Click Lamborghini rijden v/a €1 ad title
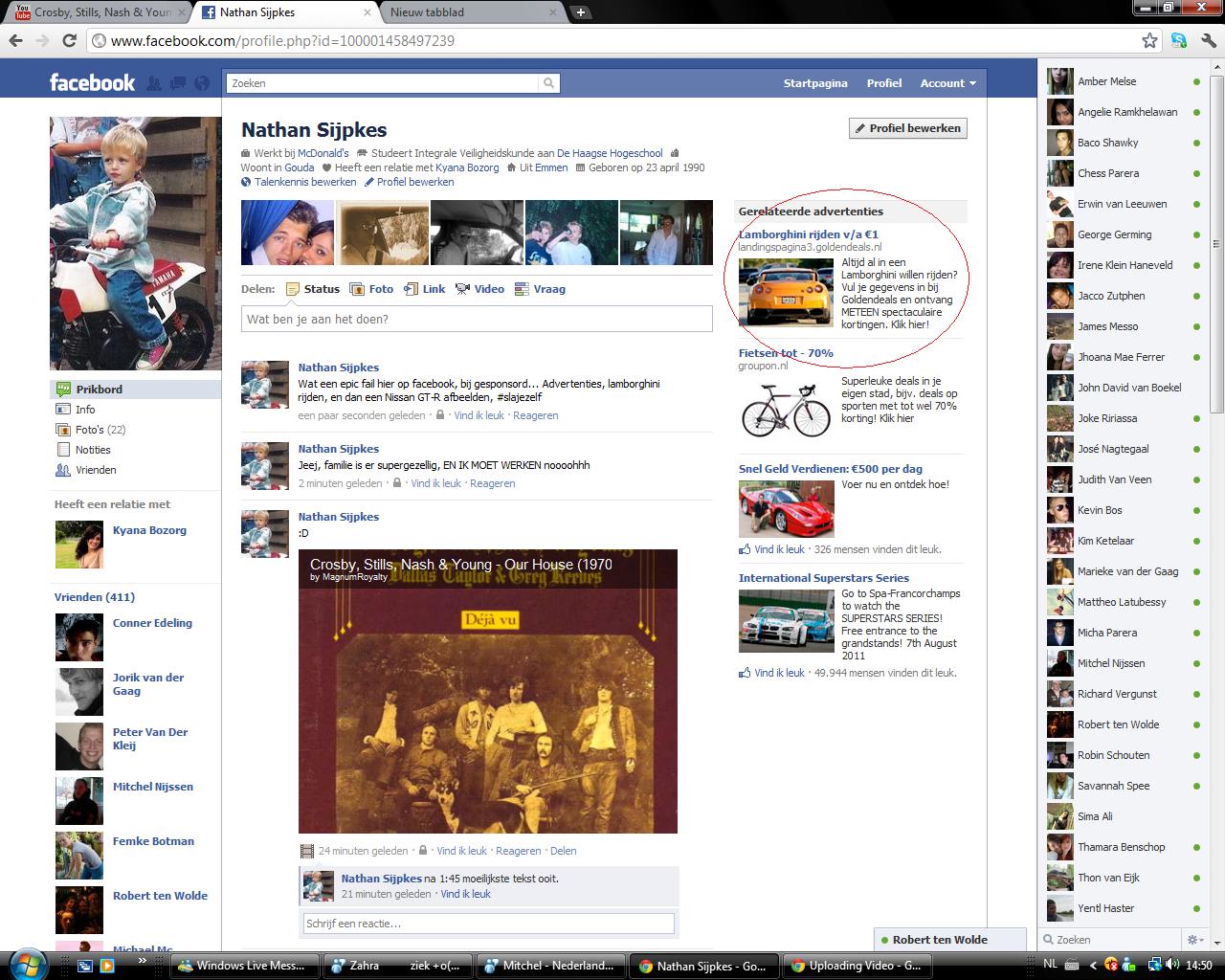The width and height of the screenshot is (1225, 980). (808, 234)
